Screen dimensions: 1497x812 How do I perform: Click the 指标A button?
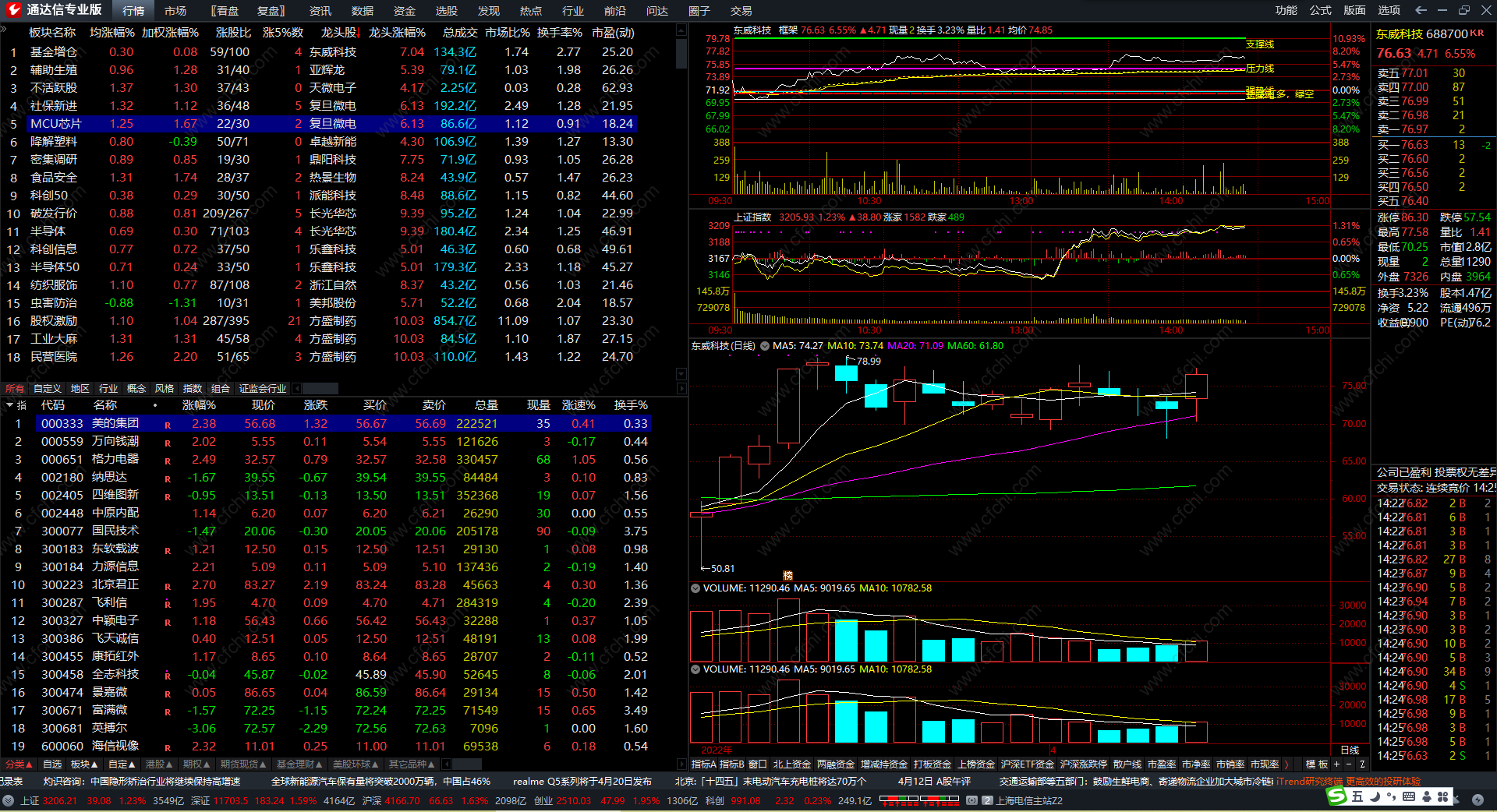[x=704, y=764]
